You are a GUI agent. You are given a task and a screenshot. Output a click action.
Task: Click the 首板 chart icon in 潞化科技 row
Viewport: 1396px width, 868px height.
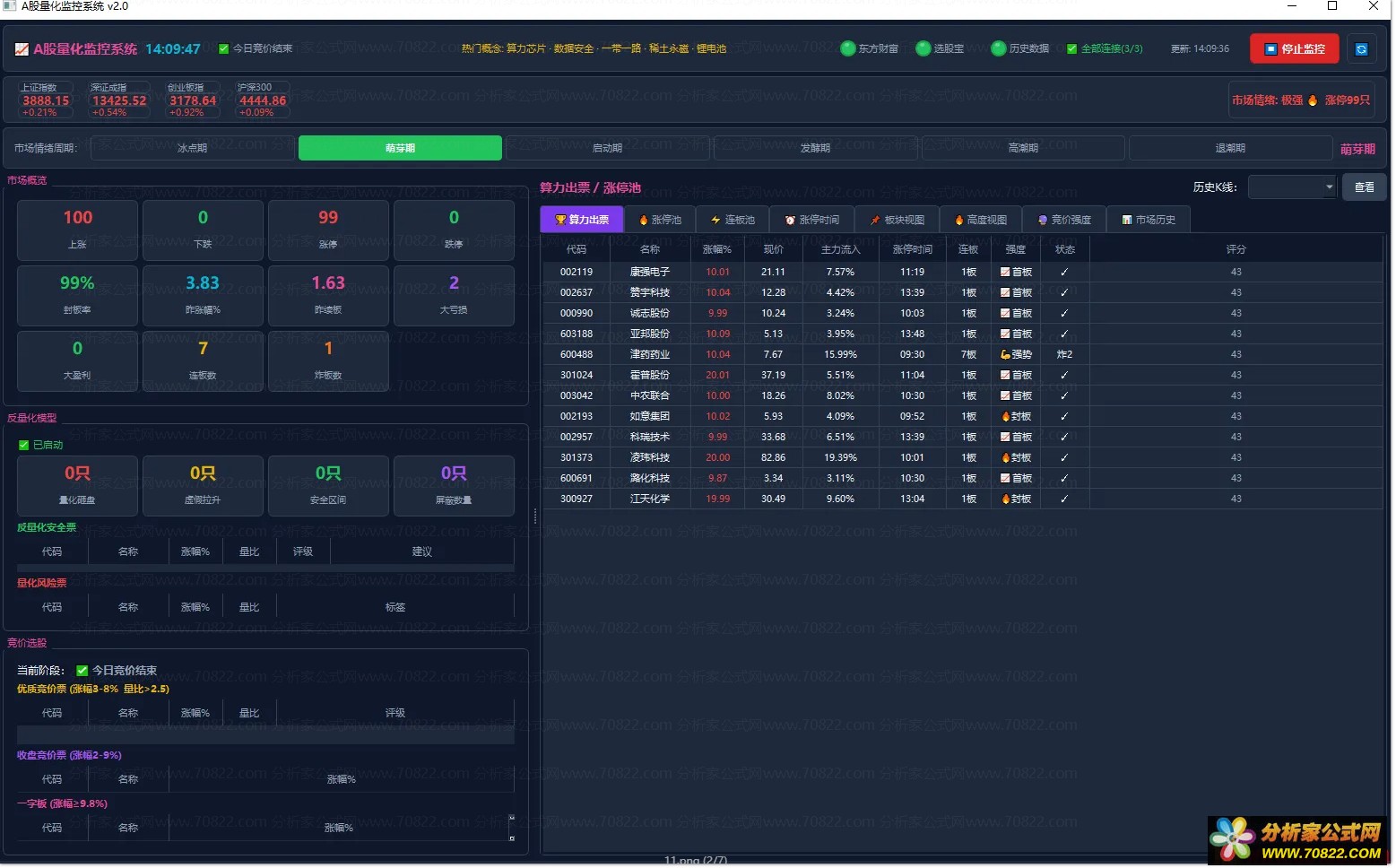(x=1005, y=478)
